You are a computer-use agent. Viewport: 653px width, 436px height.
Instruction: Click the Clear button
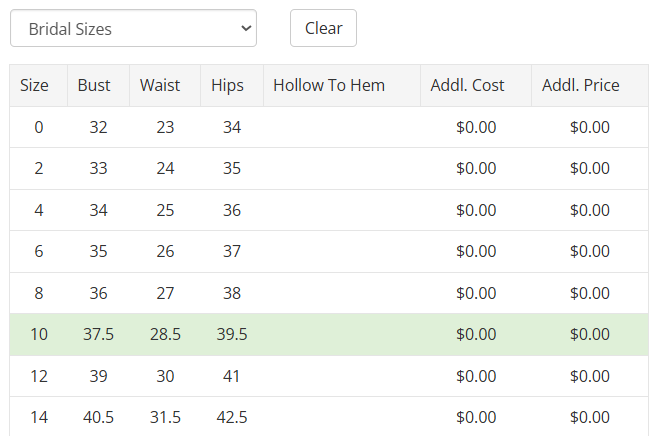pos(323,28)
